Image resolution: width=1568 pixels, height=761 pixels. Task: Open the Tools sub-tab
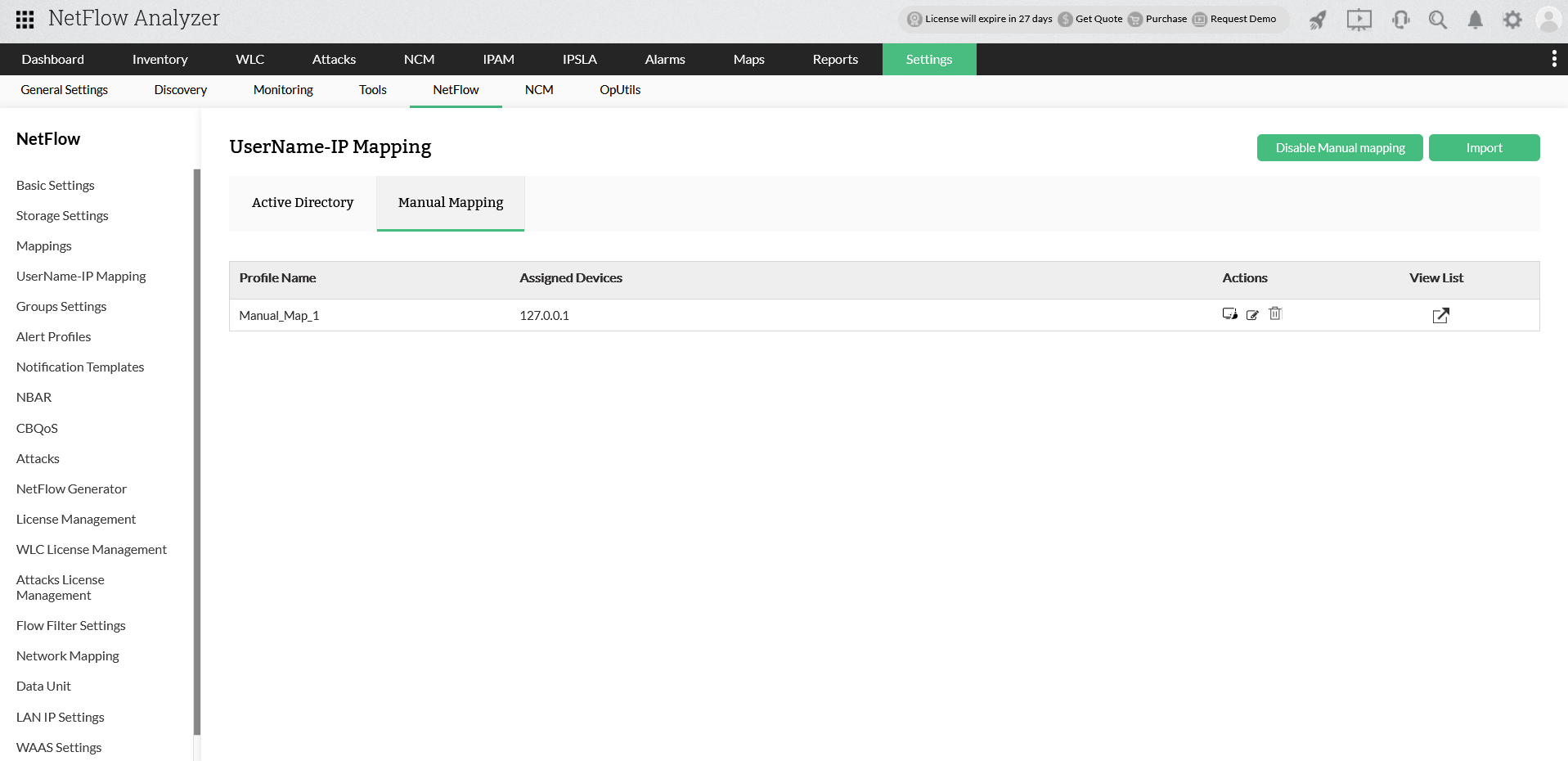[373, 90]
